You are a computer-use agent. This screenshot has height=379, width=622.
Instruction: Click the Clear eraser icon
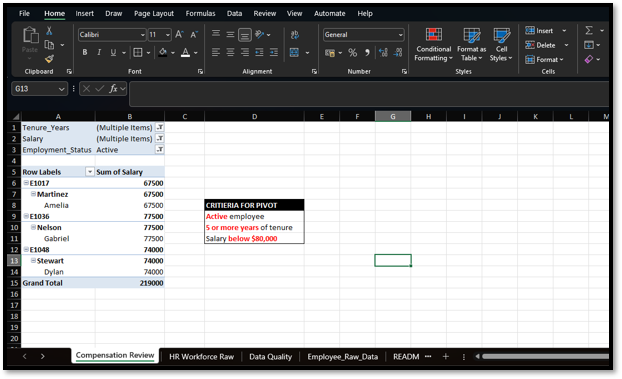click(x=589, y=59)
